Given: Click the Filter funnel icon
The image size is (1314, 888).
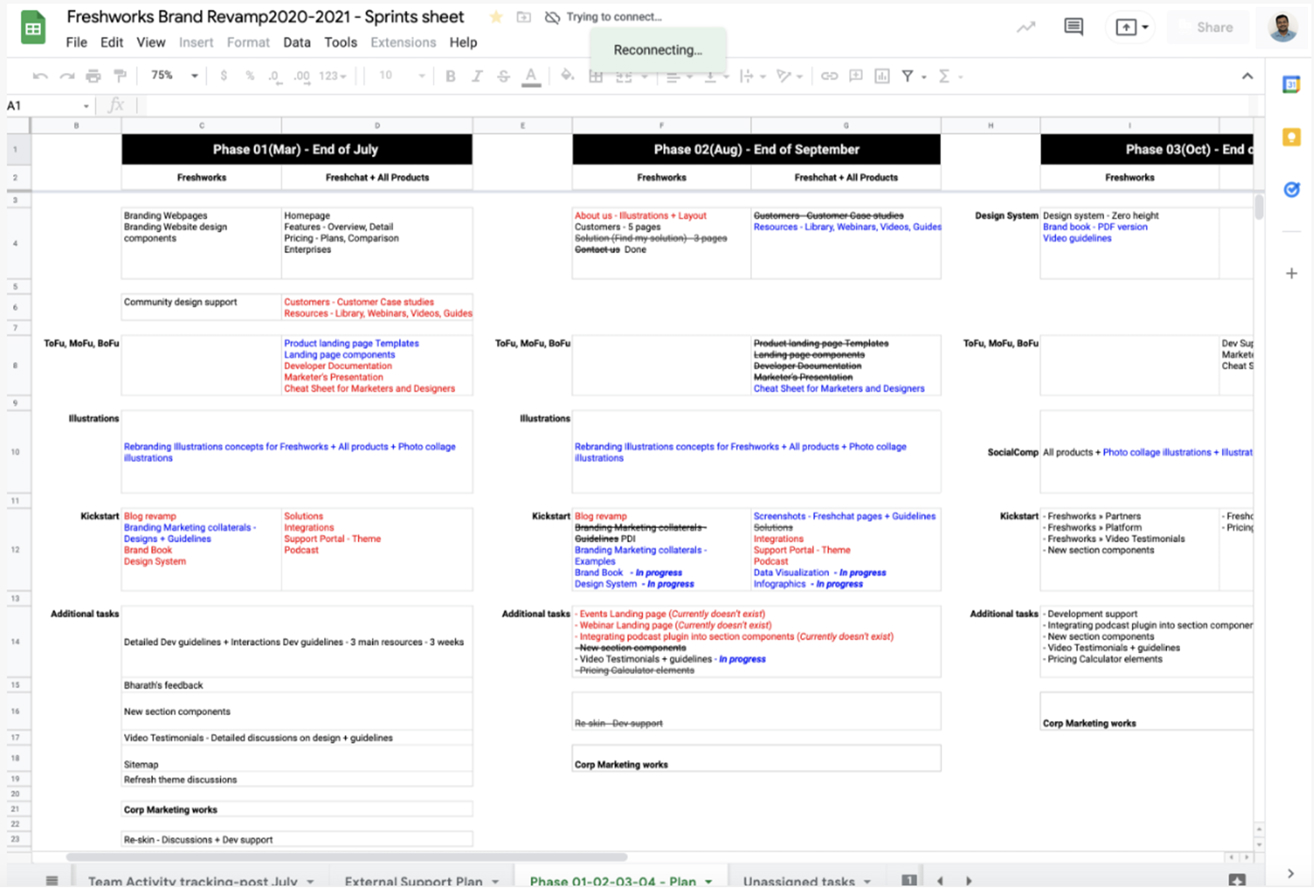Looking at the screenshot, I should [908, 76].
